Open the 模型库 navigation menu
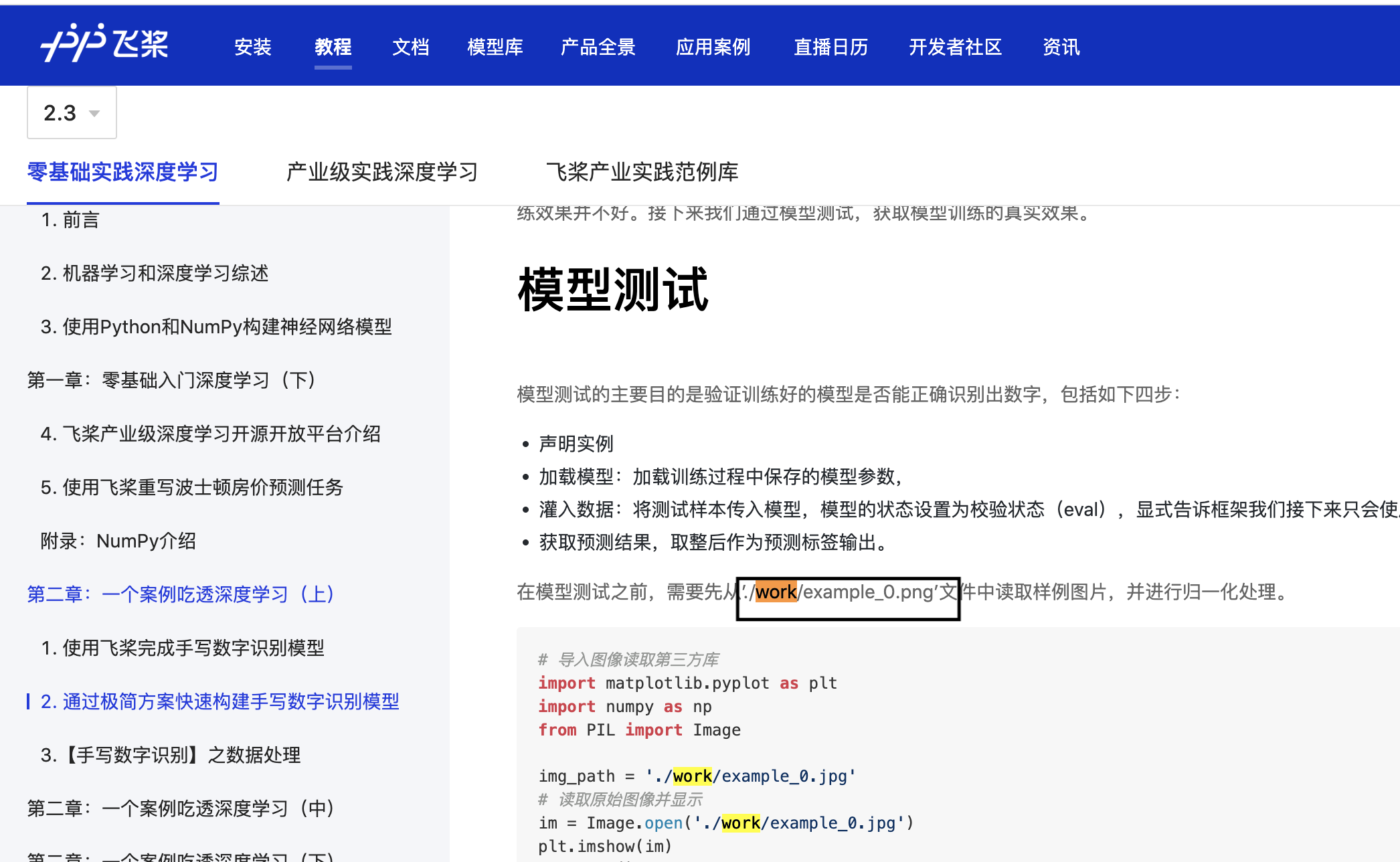The height and width of the screenshot is (862, 1400). pos(495,47)
